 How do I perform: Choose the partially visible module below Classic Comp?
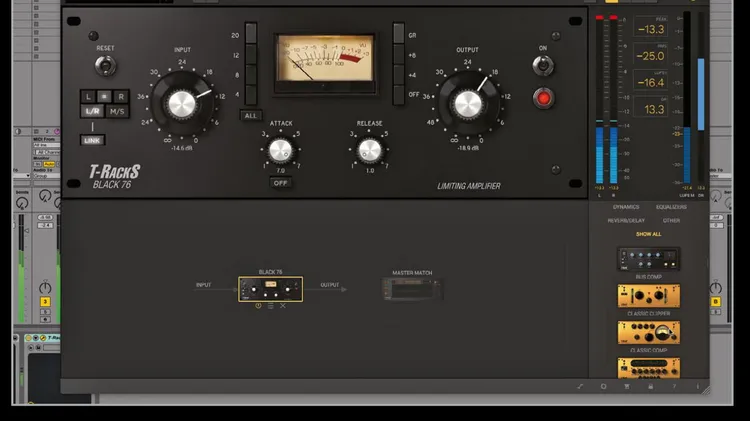649,368
